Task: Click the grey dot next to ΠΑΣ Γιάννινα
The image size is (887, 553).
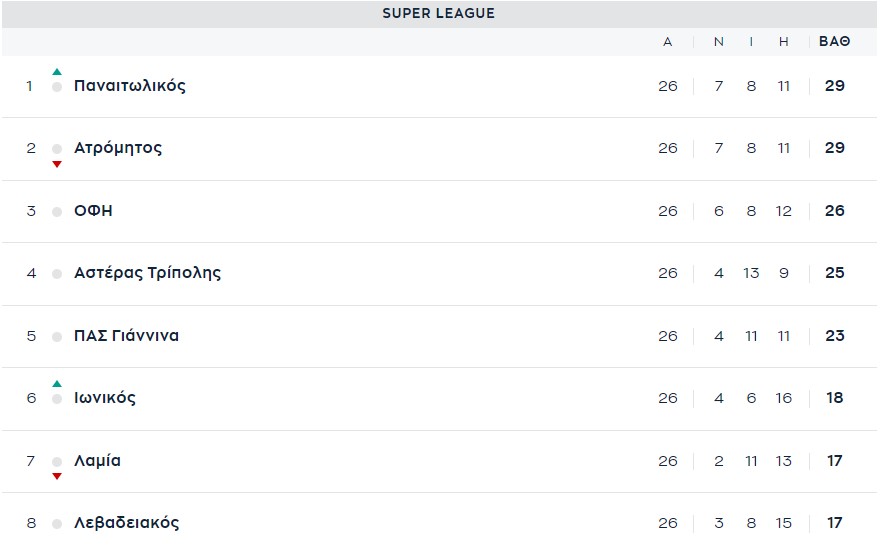Action: tap(57, 336)
